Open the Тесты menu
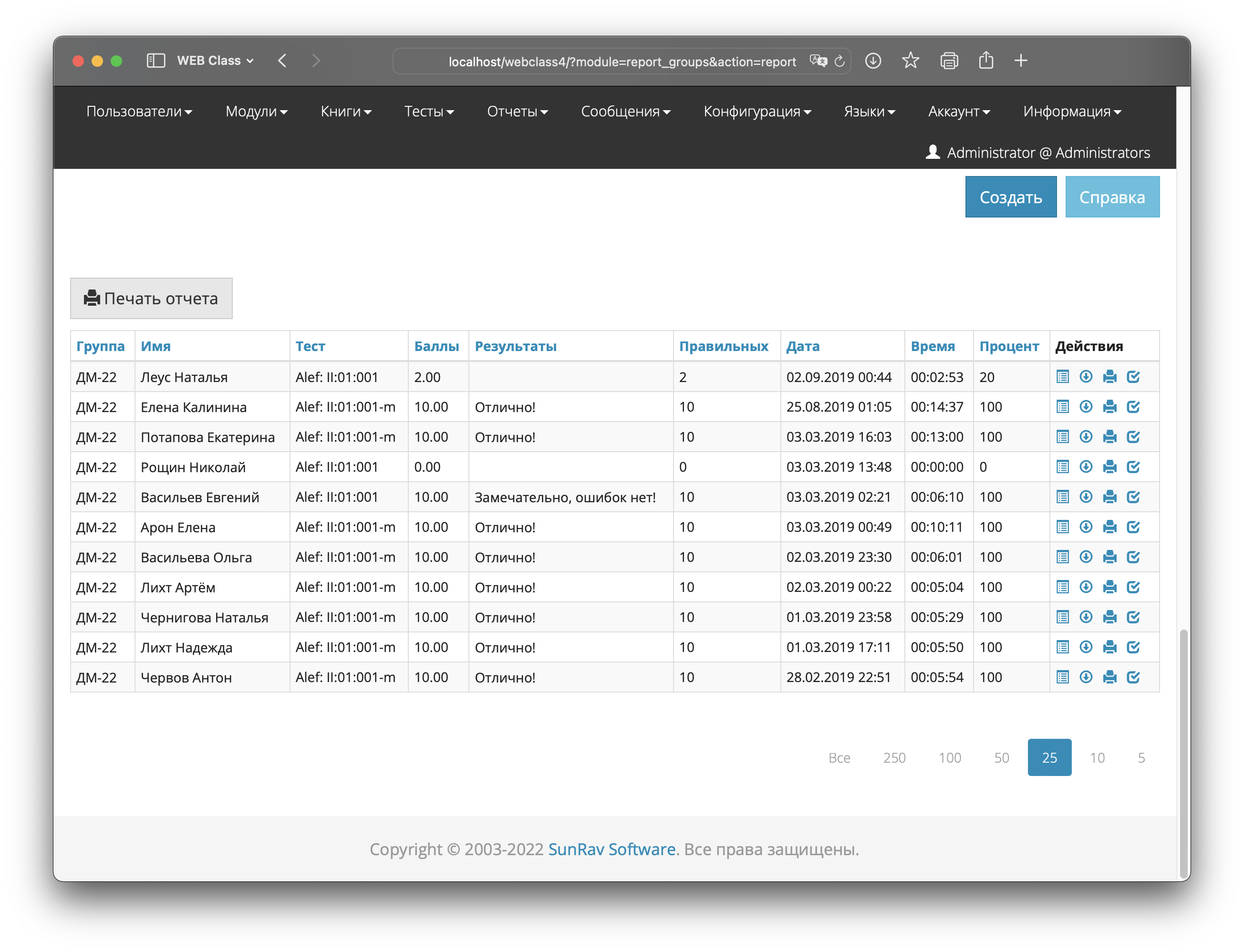1244x952 pixels. point(429,112)
